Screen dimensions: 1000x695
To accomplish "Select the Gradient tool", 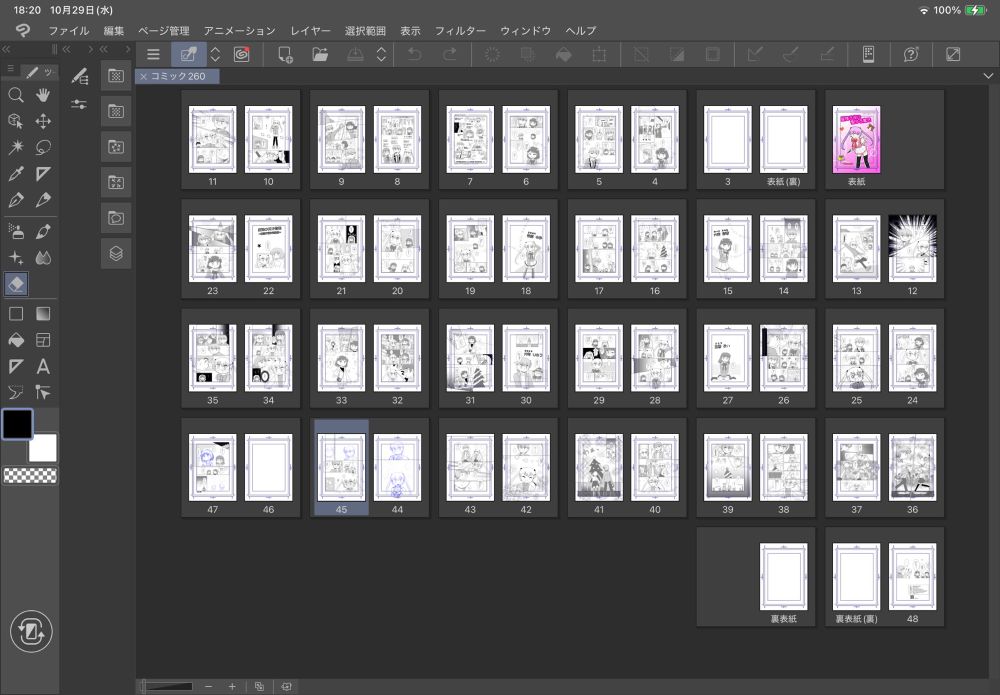I will [x=43, y=314].
